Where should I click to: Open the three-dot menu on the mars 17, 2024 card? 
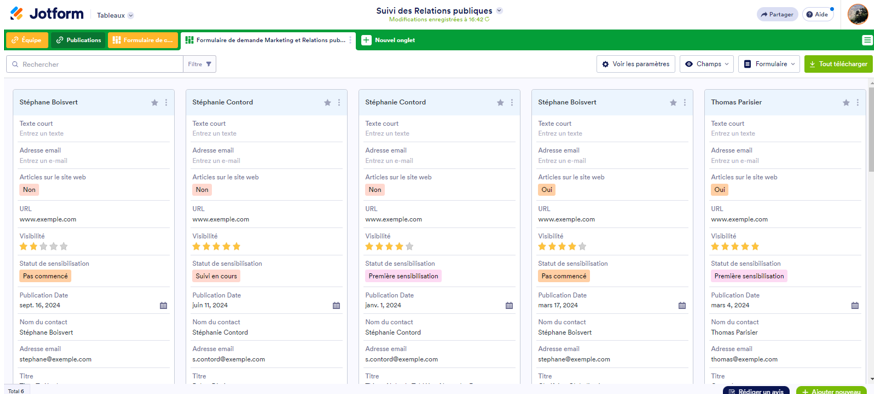click(685, 103)
